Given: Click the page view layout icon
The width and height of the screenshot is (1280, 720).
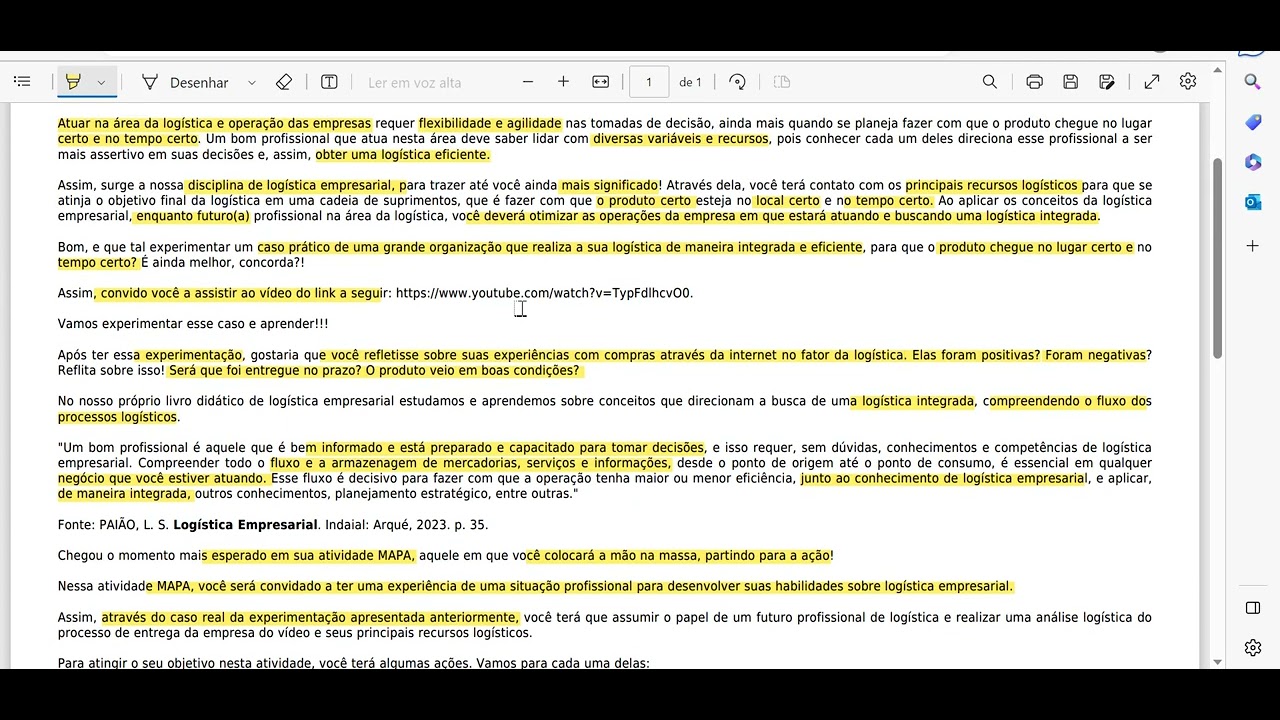Looking at the screenshot, I should (782, 82).
